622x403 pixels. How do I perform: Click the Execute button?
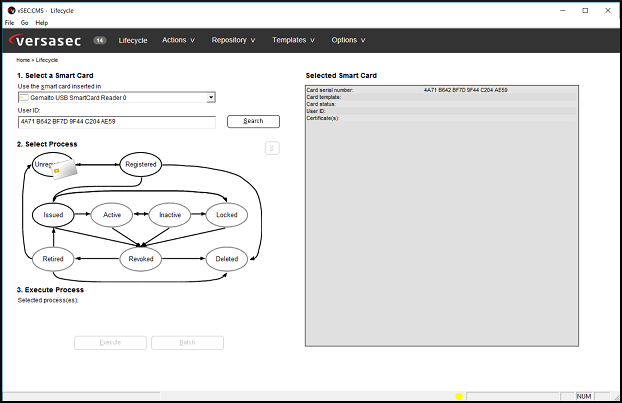(x=110, y=343)
